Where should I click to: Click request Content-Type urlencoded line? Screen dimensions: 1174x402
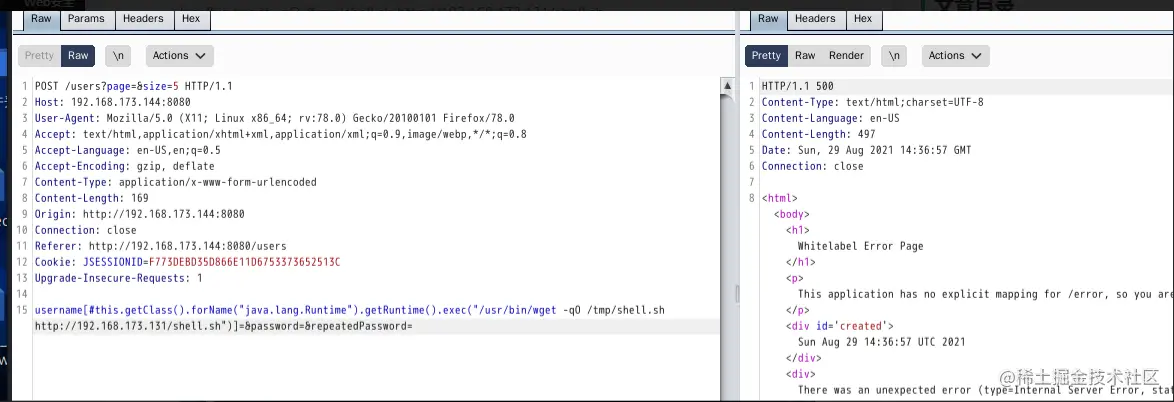click(175, 182)
